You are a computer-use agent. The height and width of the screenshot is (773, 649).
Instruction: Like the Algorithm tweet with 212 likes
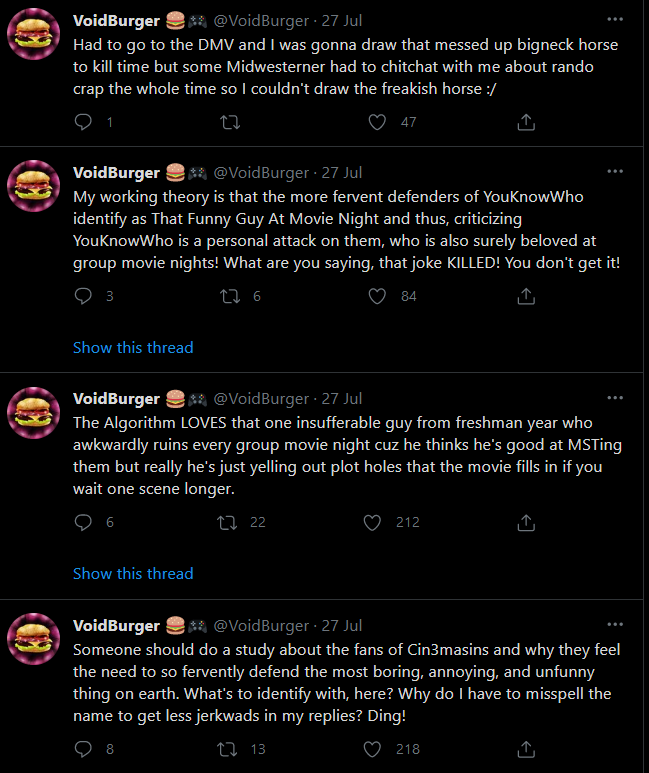tap(372, 522)
